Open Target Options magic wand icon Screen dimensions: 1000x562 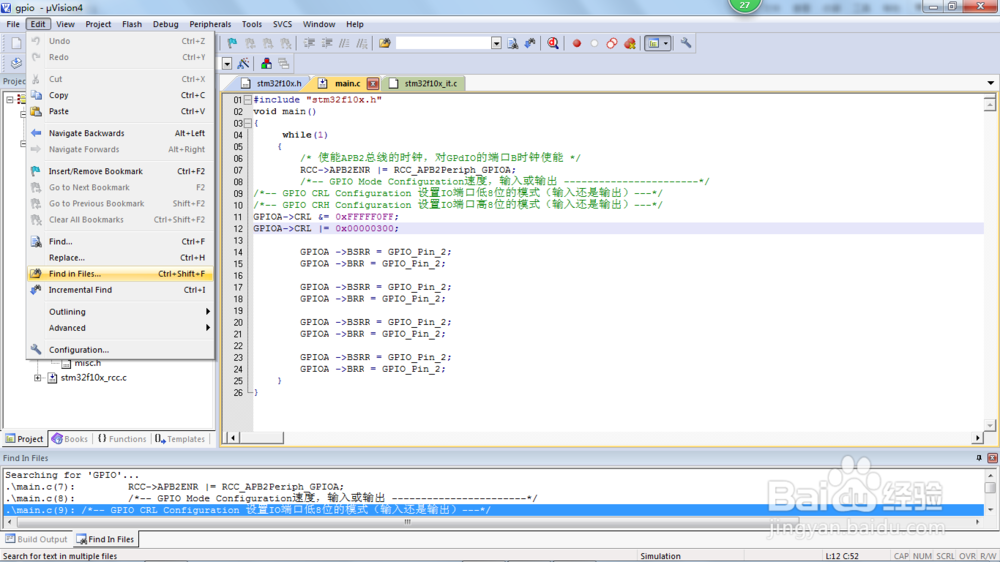click(x=243, y=64)
